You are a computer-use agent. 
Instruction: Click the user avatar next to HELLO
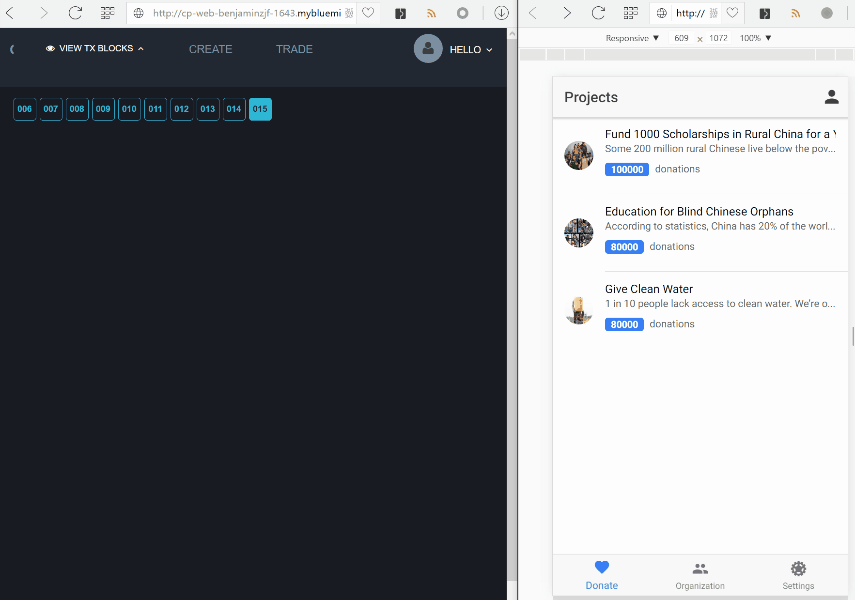click(428, 49)
